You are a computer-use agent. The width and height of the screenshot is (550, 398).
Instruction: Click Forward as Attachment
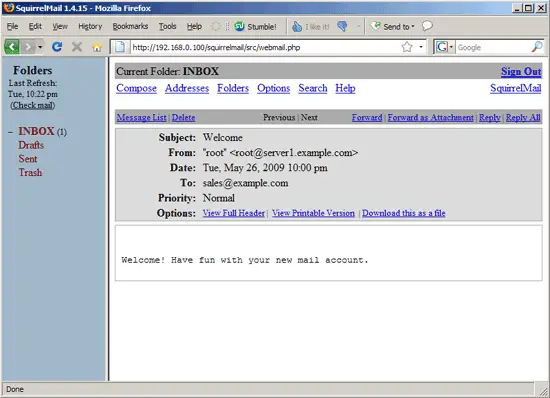point(430,117)
